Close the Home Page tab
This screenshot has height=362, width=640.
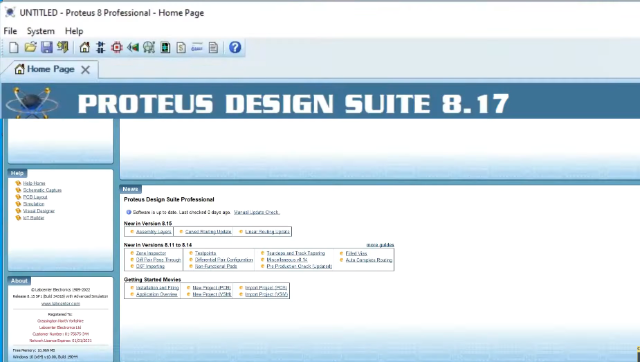click(x=85, y=70)
